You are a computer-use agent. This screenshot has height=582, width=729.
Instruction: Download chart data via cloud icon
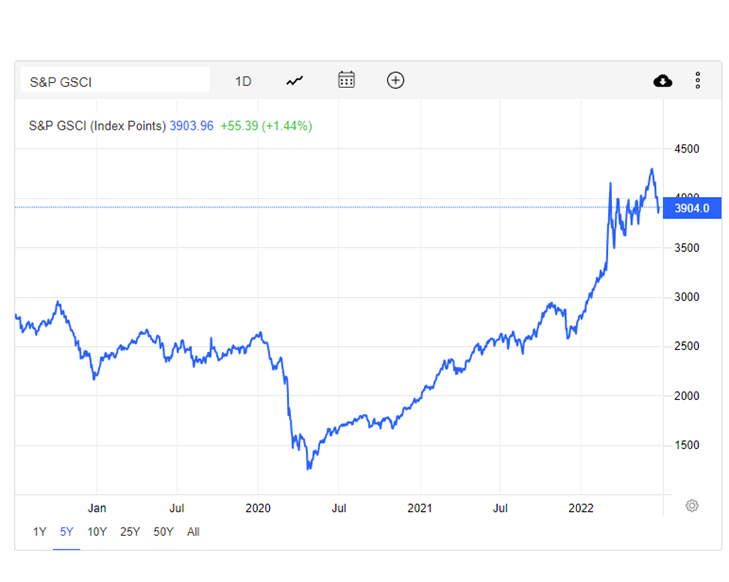pos(663,81)
